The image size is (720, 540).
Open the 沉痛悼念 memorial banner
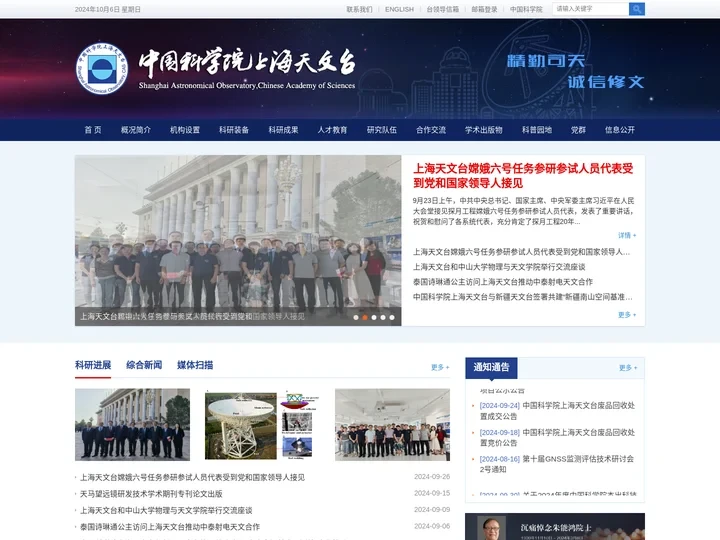click(x=555, y=527)
